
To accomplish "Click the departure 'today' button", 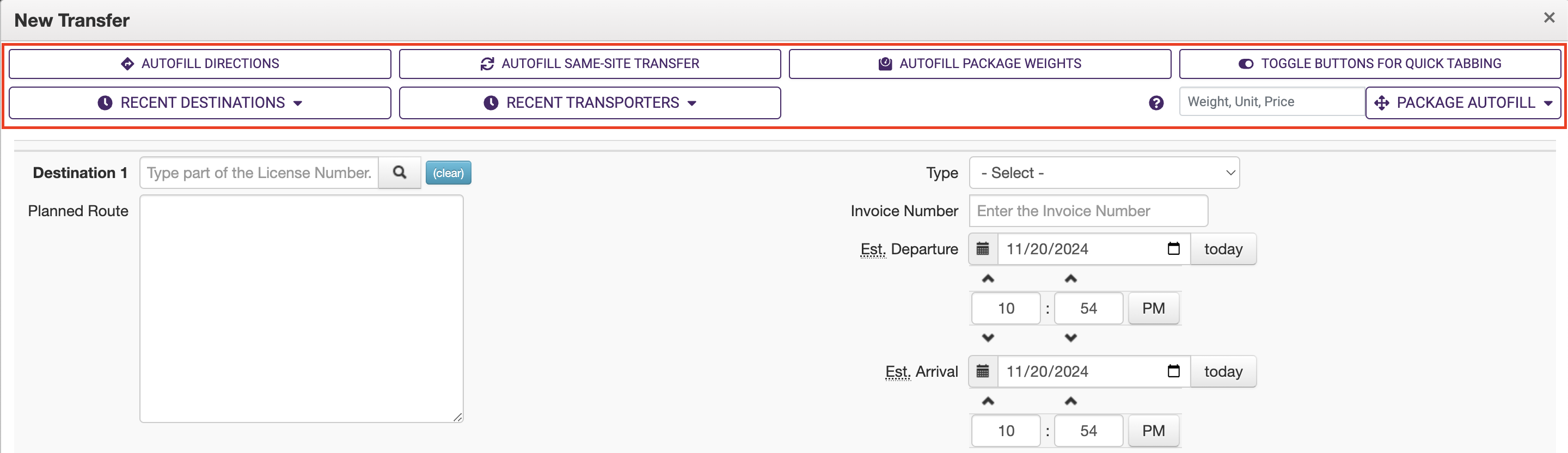I will click(x=1223, y=249).
